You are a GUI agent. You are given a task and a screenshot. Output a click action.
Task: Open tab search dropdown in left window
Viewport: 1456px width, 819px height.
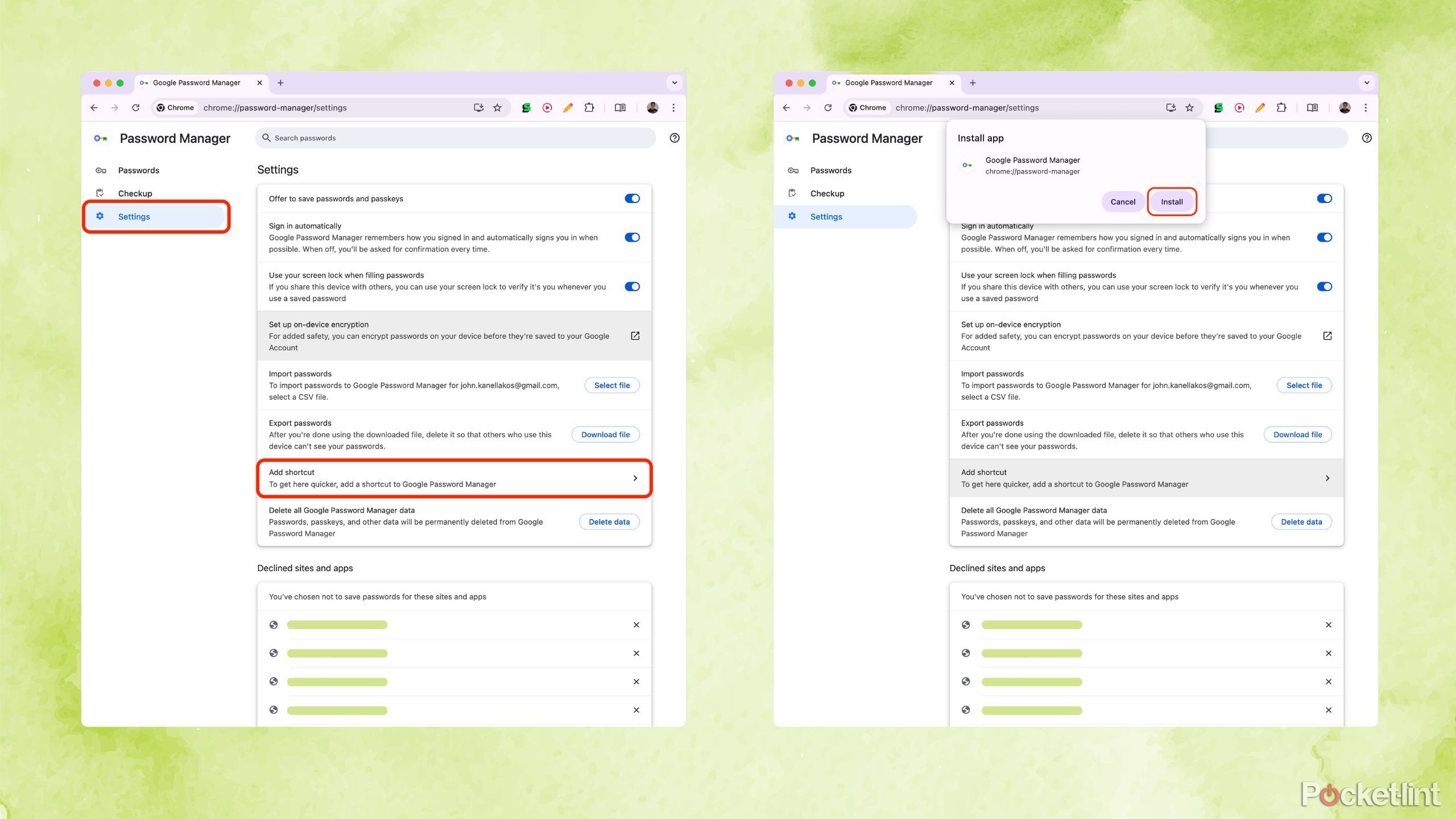pos(675,82)
